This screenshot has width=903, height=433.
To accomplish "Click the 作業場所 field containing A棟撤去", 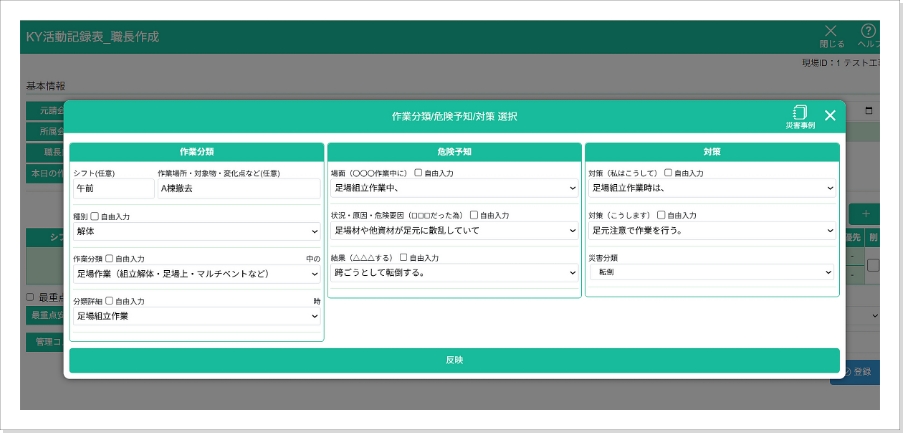I will [x=238, y=187].
